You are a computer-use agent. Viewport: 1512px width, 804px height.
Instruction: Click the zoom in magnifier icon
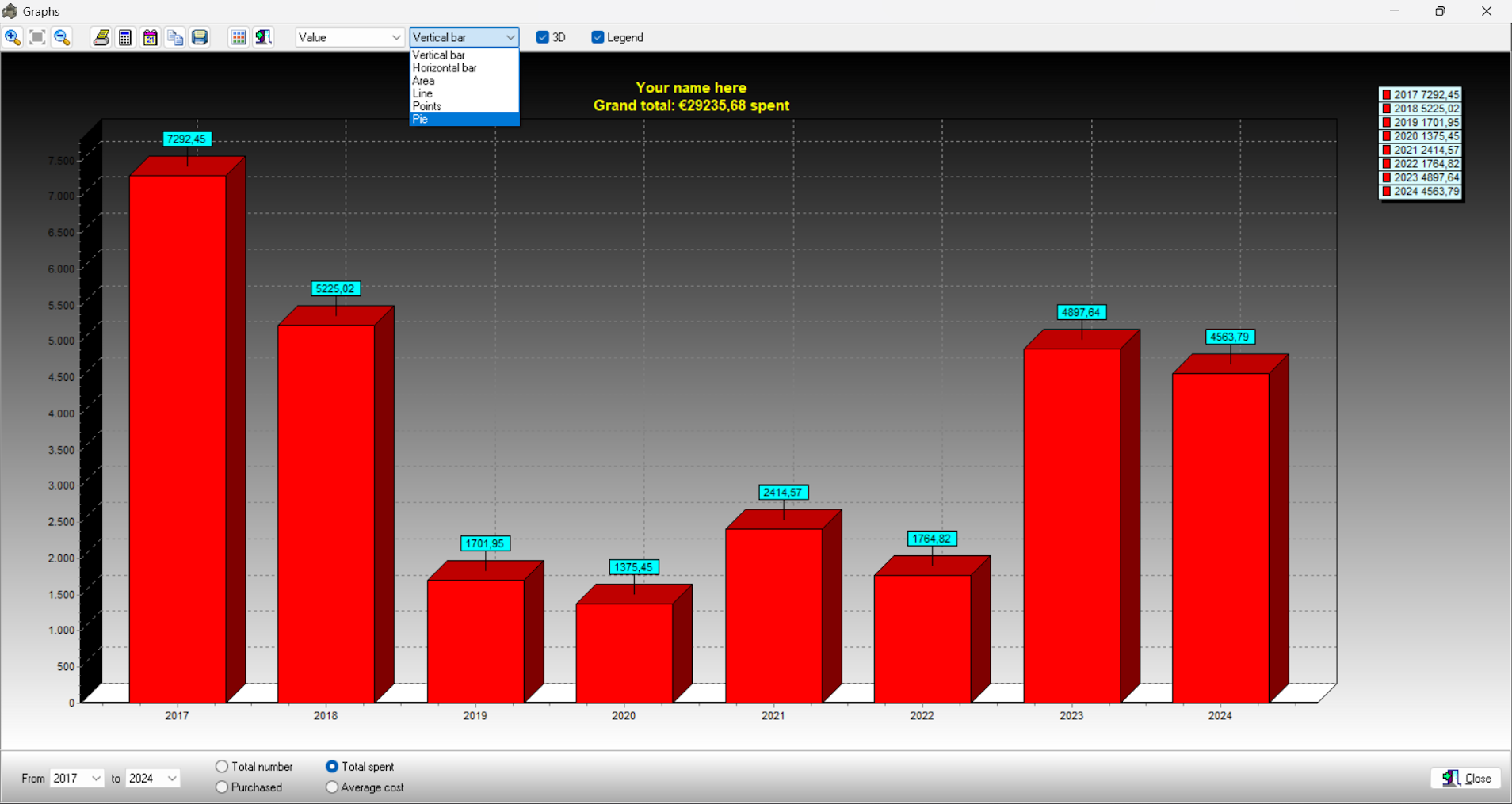(x=13, y=37)
